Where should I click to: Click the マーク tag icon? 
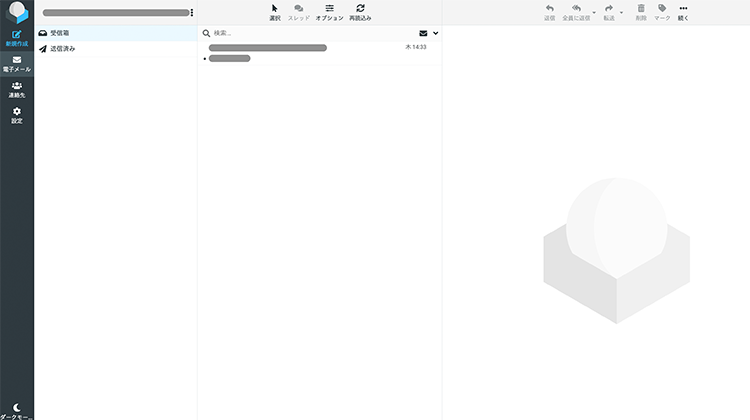pos(662,12)
